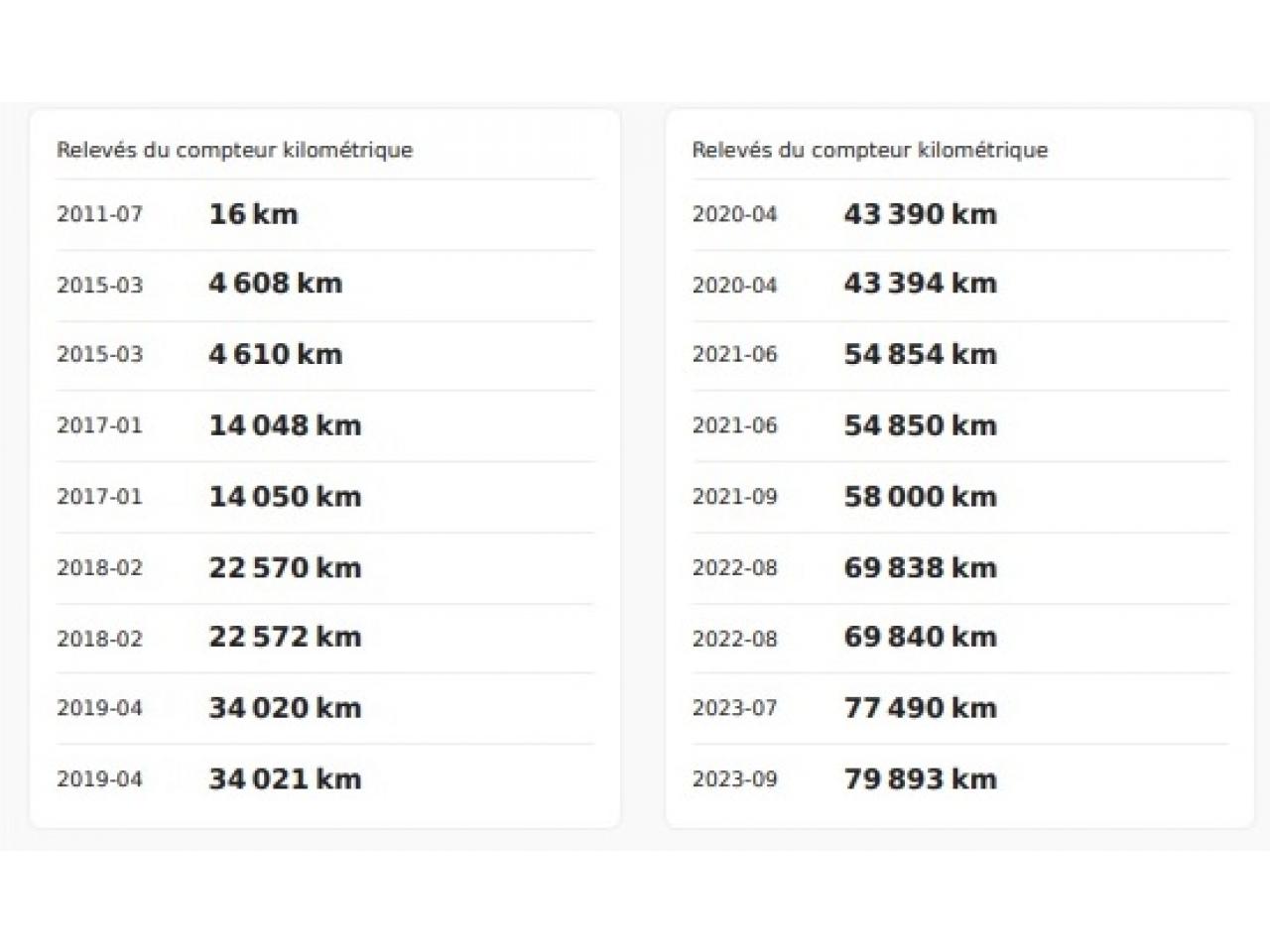Click the 2011-07 date label
This screenshot has height=952, width=1270.
[99, 214]
